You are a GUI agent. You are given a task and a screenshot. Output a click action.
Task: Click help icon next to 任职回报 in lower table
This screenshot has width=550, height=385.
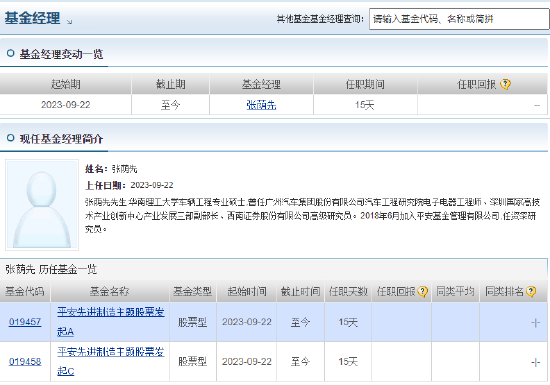423,291
